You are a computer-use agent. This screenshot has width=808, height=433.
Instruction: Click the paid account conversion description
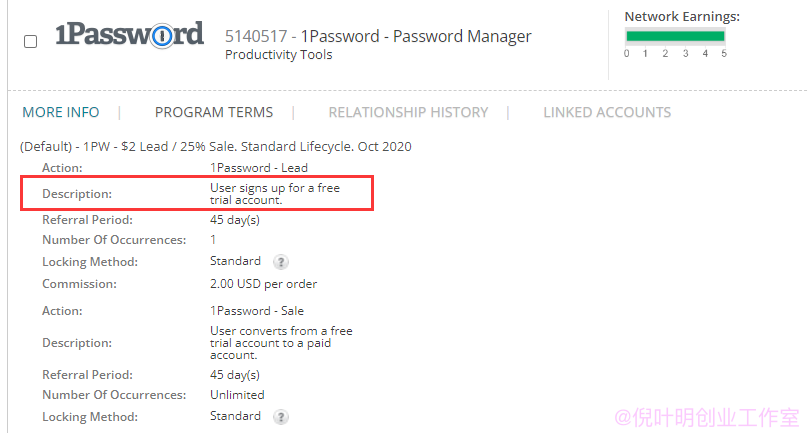point(281,343)
